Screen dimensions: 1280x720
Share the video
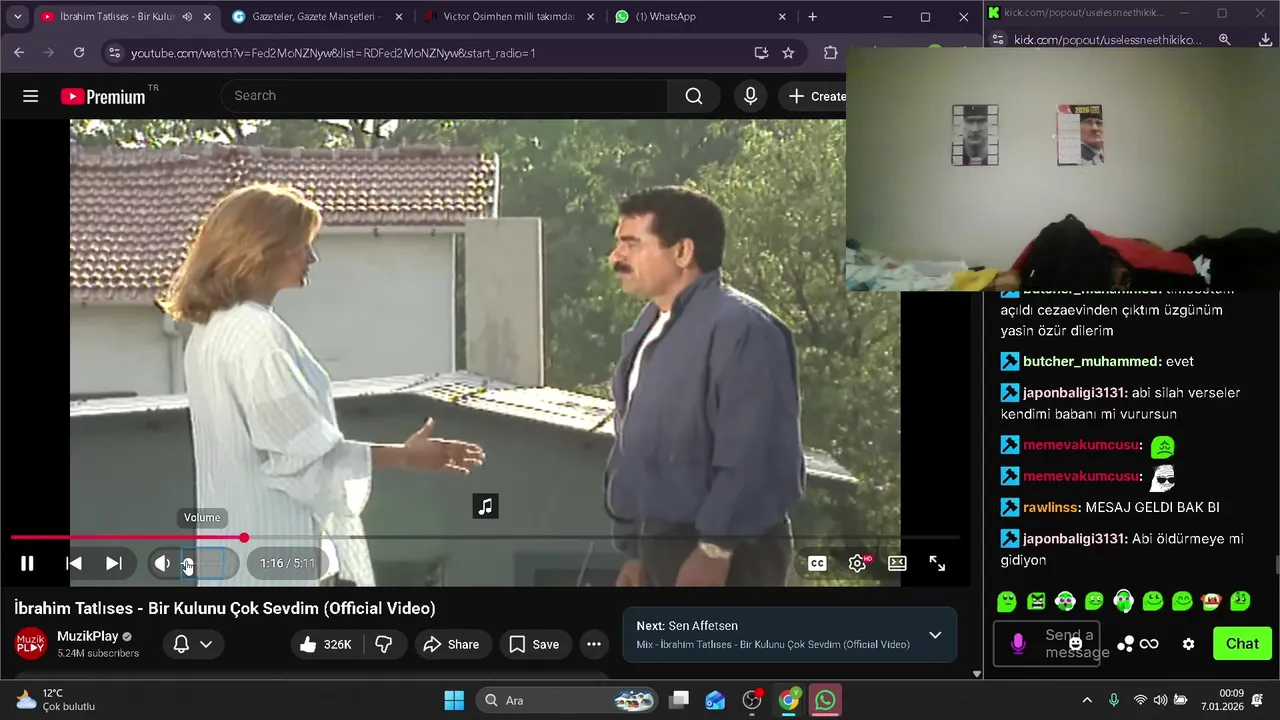click(451, 645)
